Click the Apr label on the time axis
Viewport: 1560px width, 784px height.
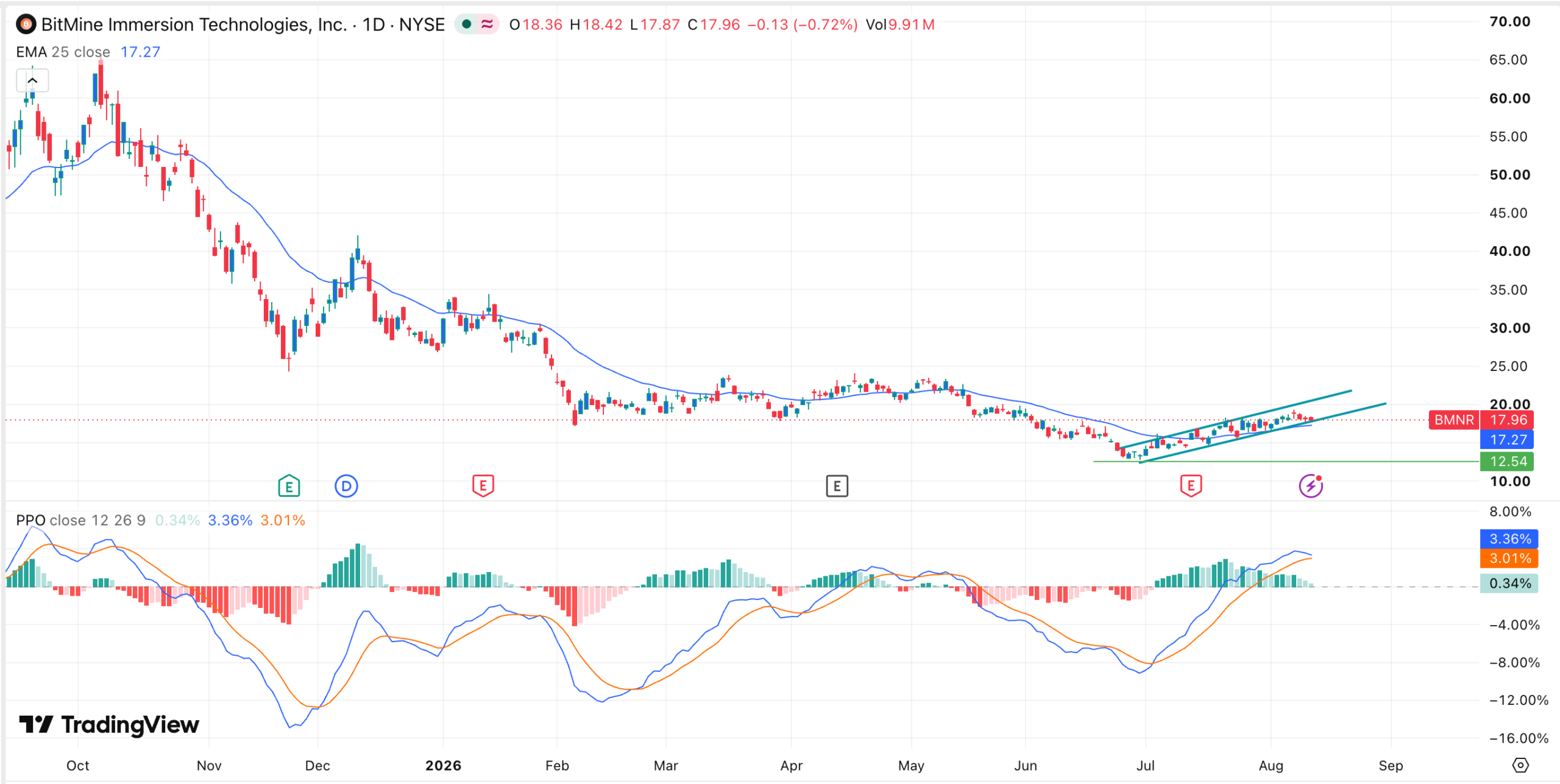791,765
